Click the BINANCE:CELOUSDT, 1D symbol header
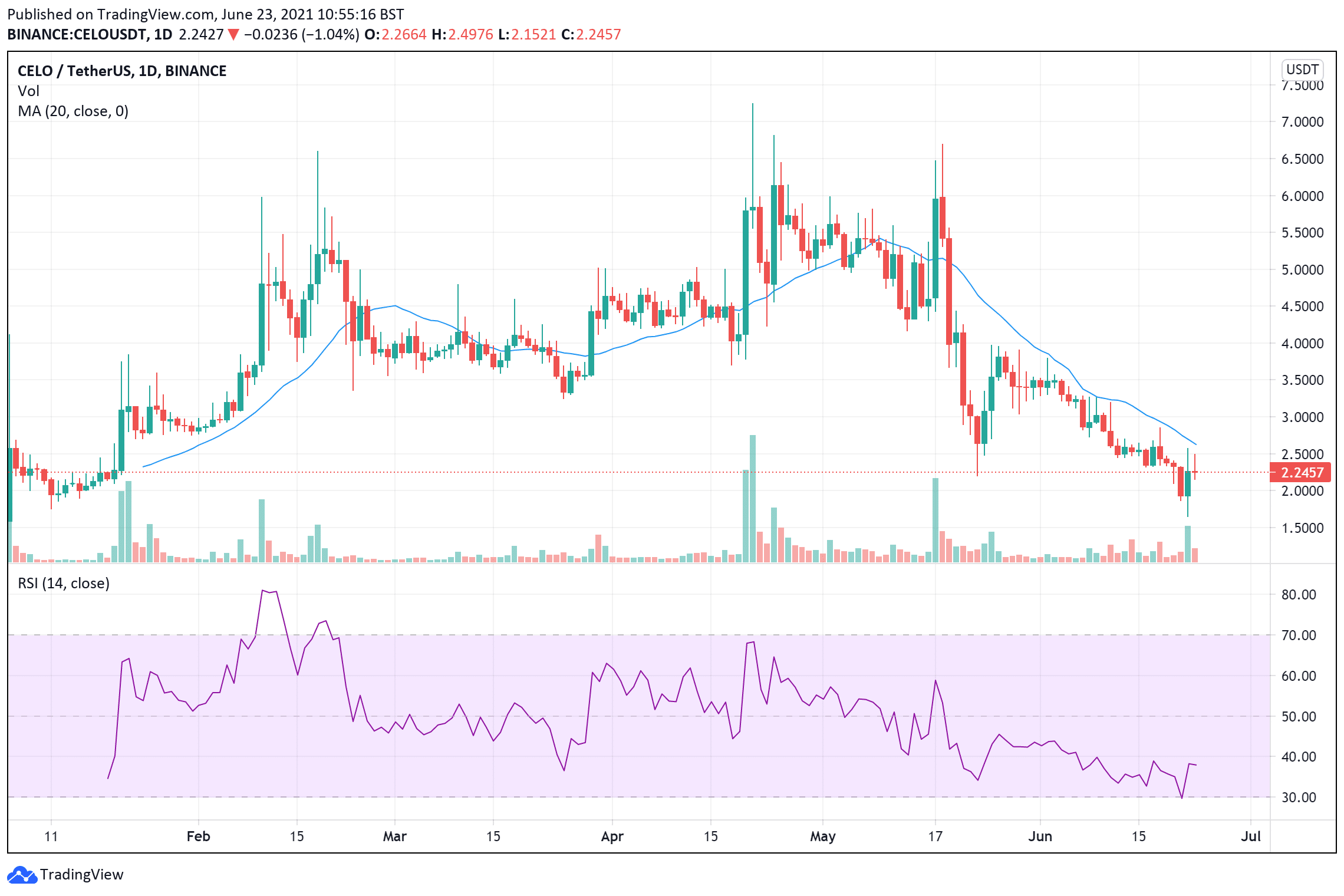Screen dimensions: 1344x896 click(x=90, y=35)
